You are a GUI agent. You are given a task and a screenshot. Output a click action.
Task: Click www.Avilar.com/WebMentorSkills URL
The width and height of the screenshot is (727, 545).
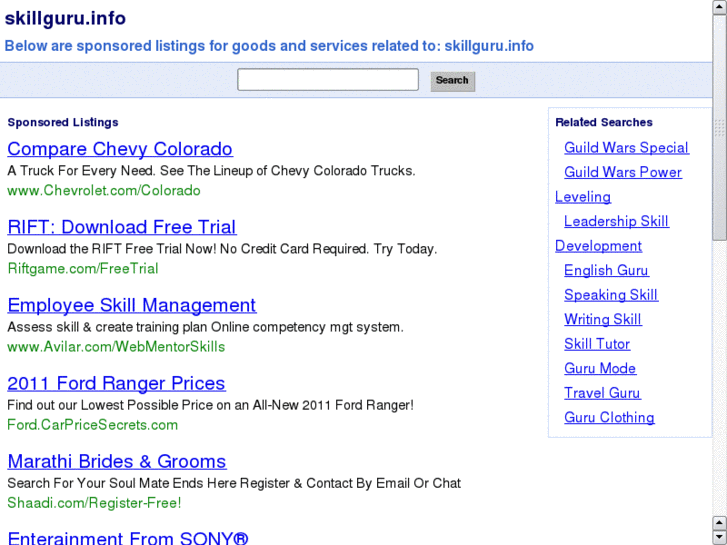click(116, 346)
